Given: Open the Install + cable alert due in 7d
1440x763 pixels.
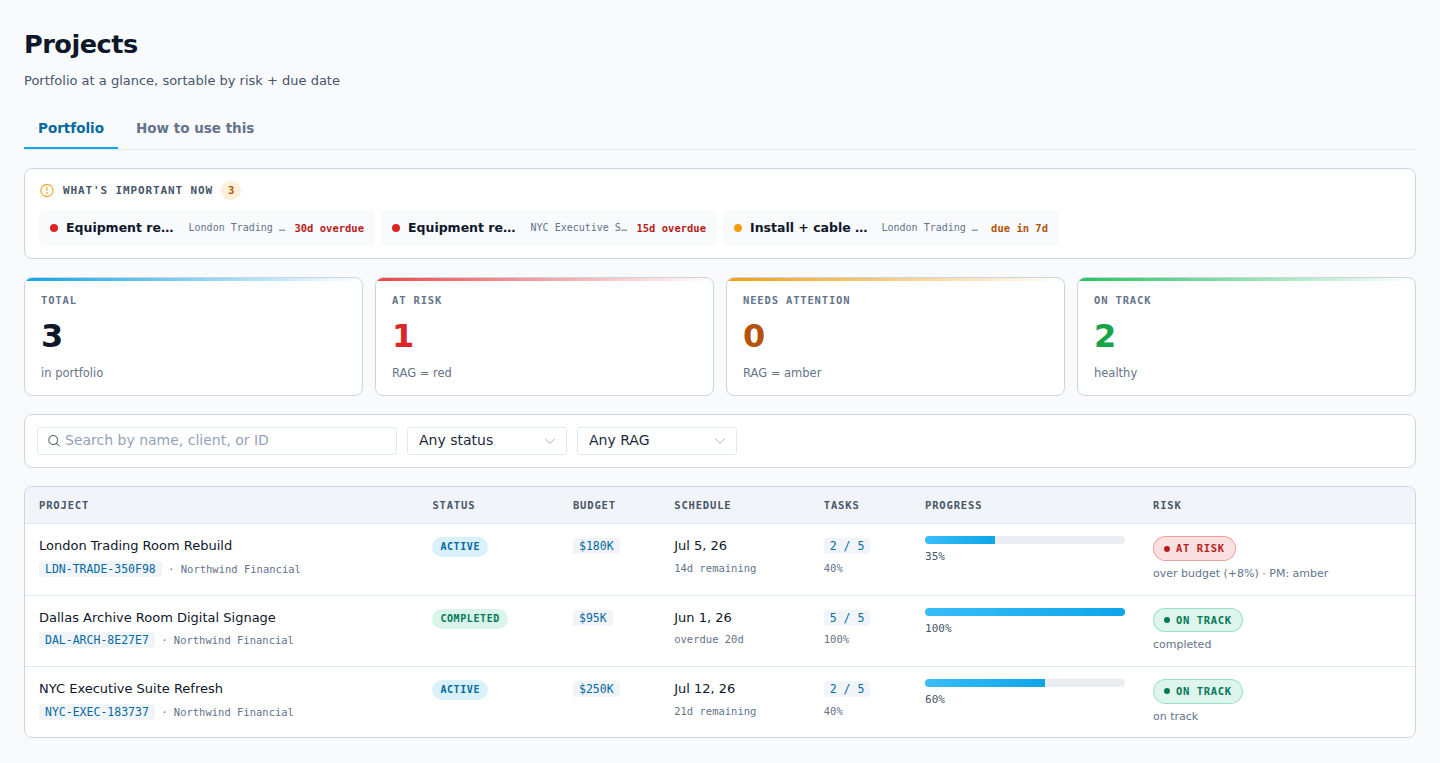Looking at the screenshot, I should [891, 228].
